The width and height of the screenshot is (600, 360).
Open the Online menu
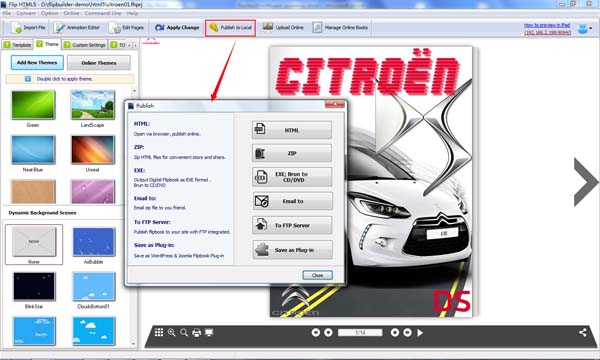[x=71, y=13]
